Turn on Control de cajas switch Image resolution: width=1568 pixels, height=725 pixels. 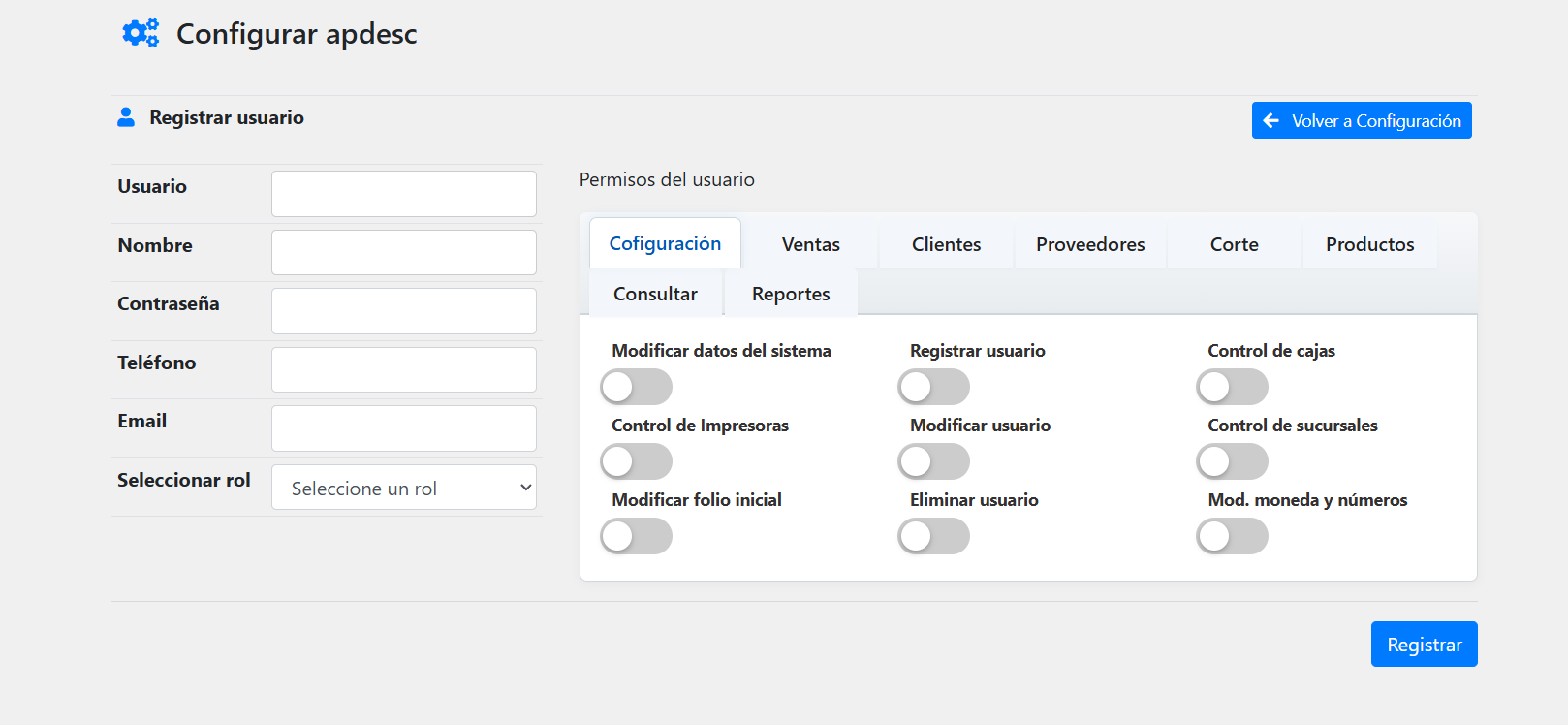[1232, 387]
